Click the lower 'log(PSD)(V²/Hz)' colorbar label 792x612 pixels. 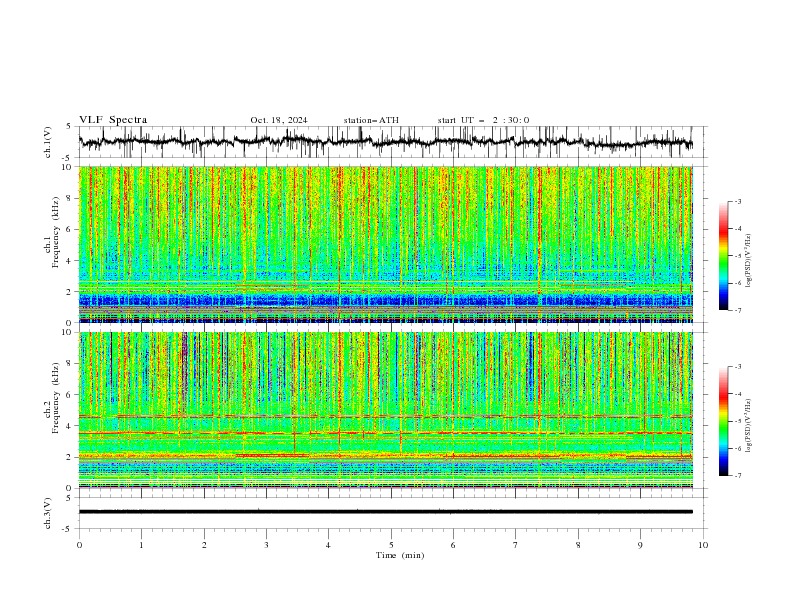[x=749, y=426]
